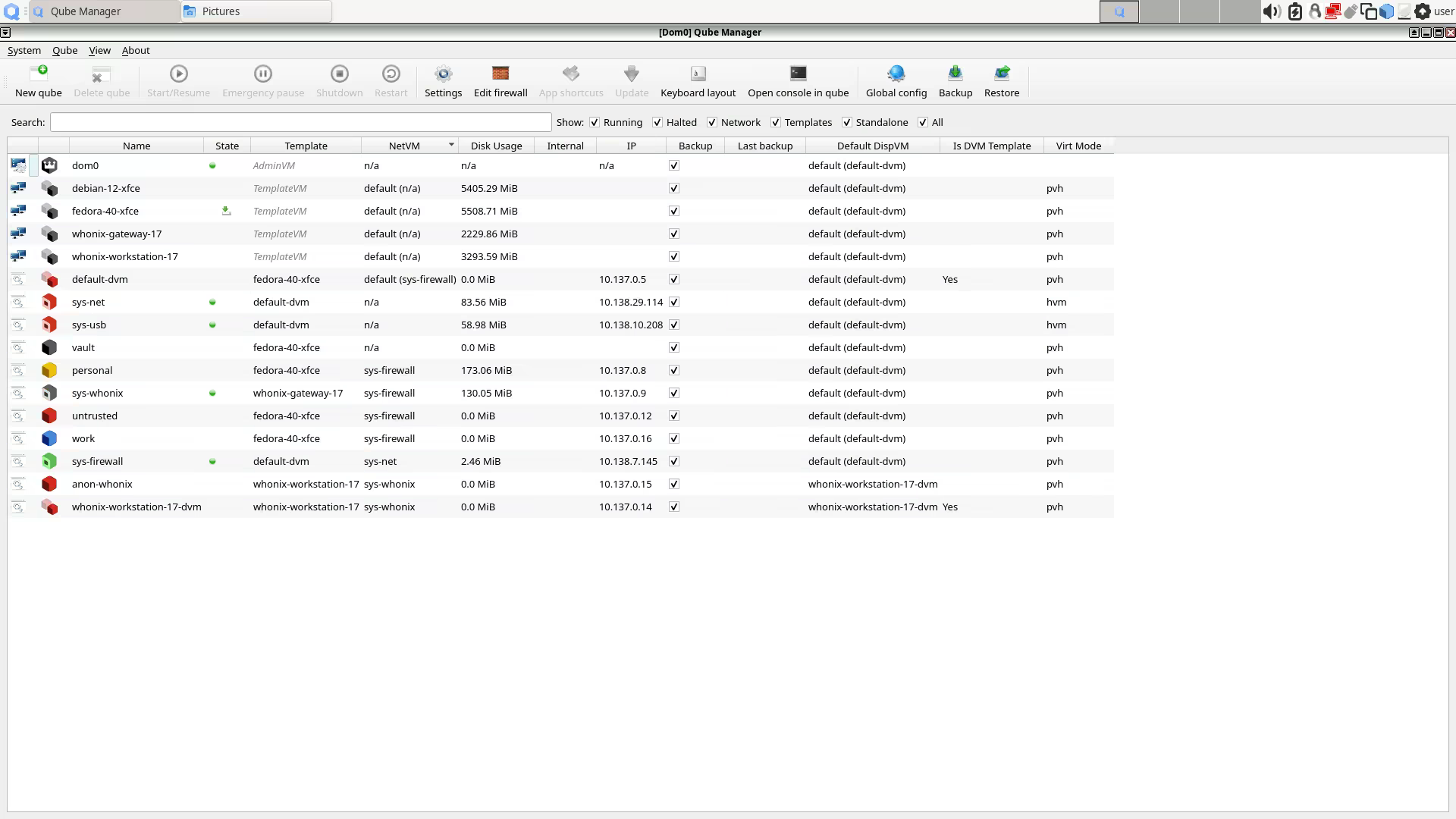Click the Qubes menu icon in the panel
Viewport: 1456px width, 819px height.
click(x=11, y=11)
